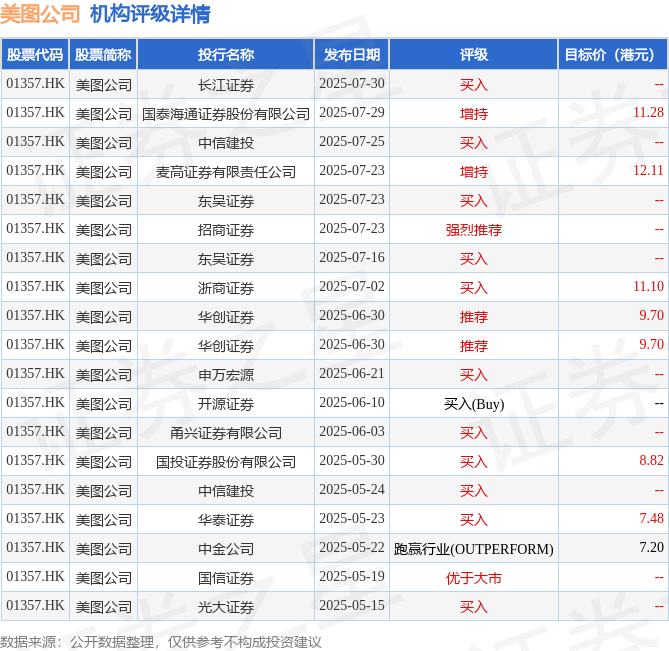Click the target price 12.11
The height and width of the screenshot is (651, 669).
648,170
